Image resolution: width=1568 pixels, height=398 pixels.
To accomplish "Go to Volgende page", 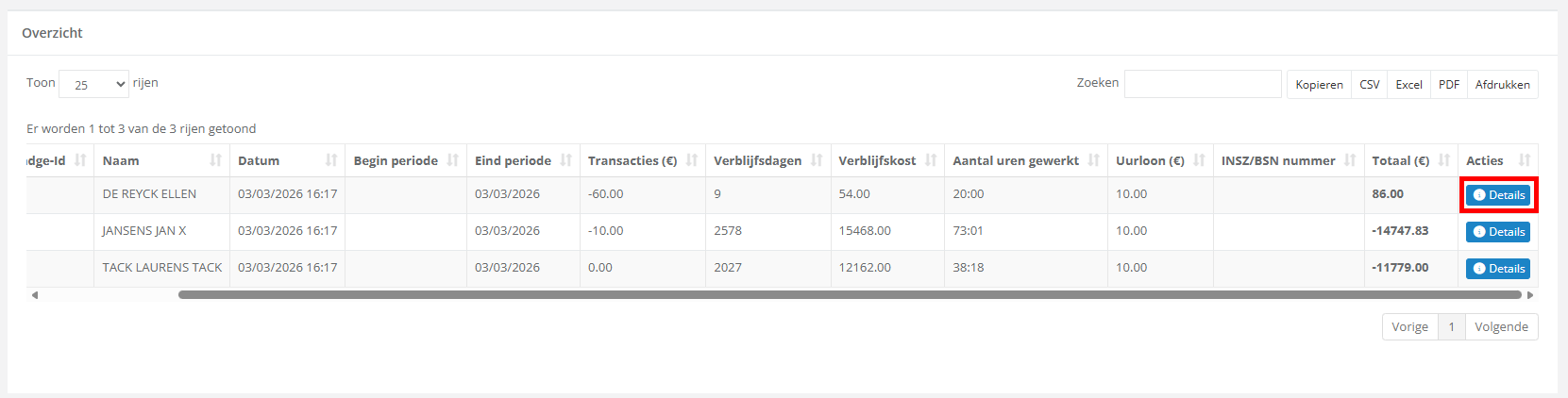I will pyautogui.click(x=1501, y=326).
